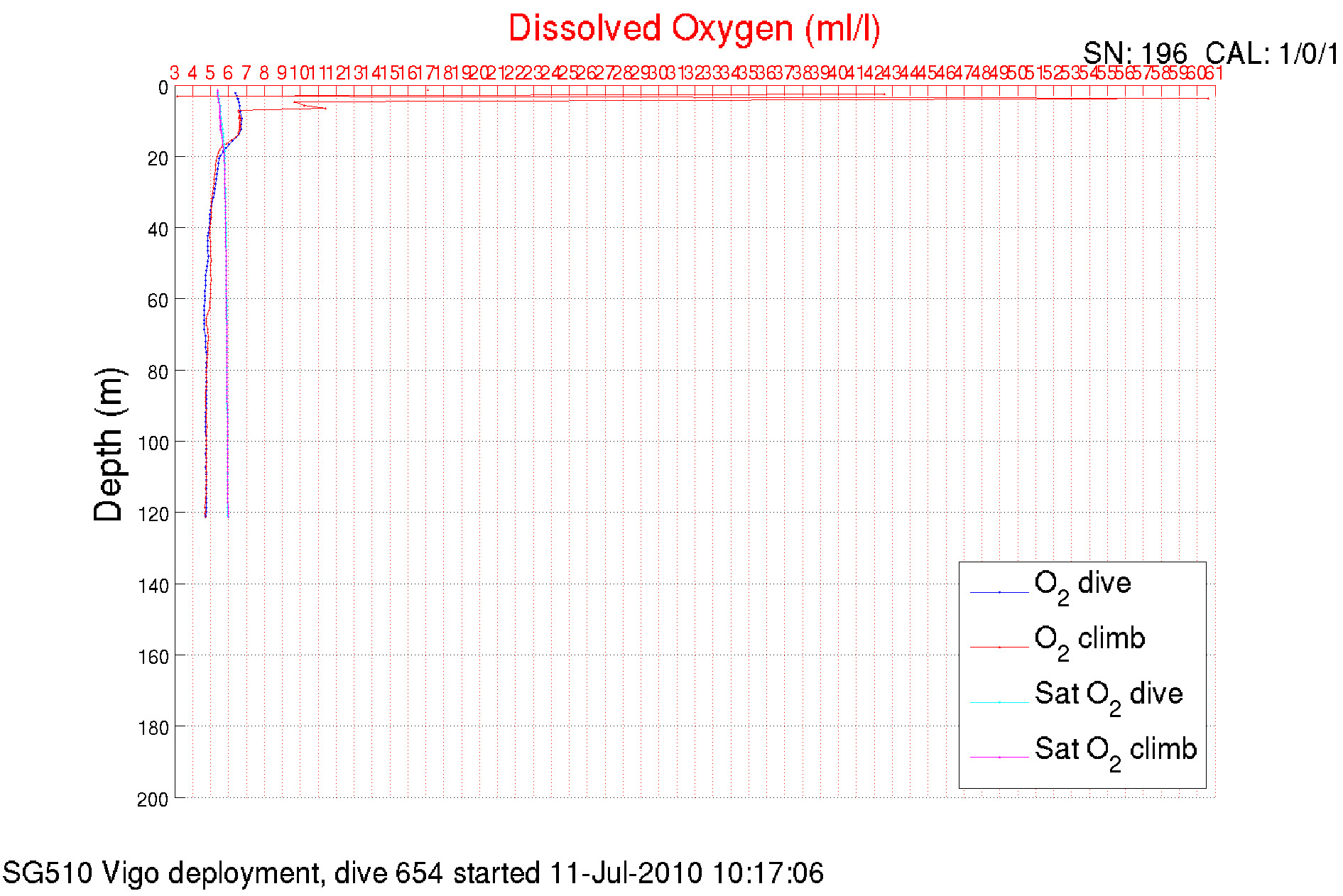Click the depth tick label 20

(158, 159)
